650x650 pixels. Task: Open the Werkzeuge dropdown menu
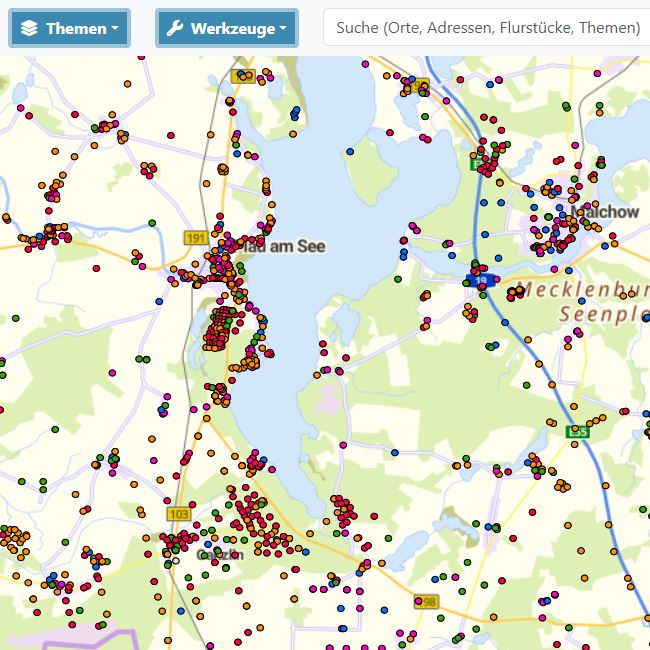[x=227, y=28]
